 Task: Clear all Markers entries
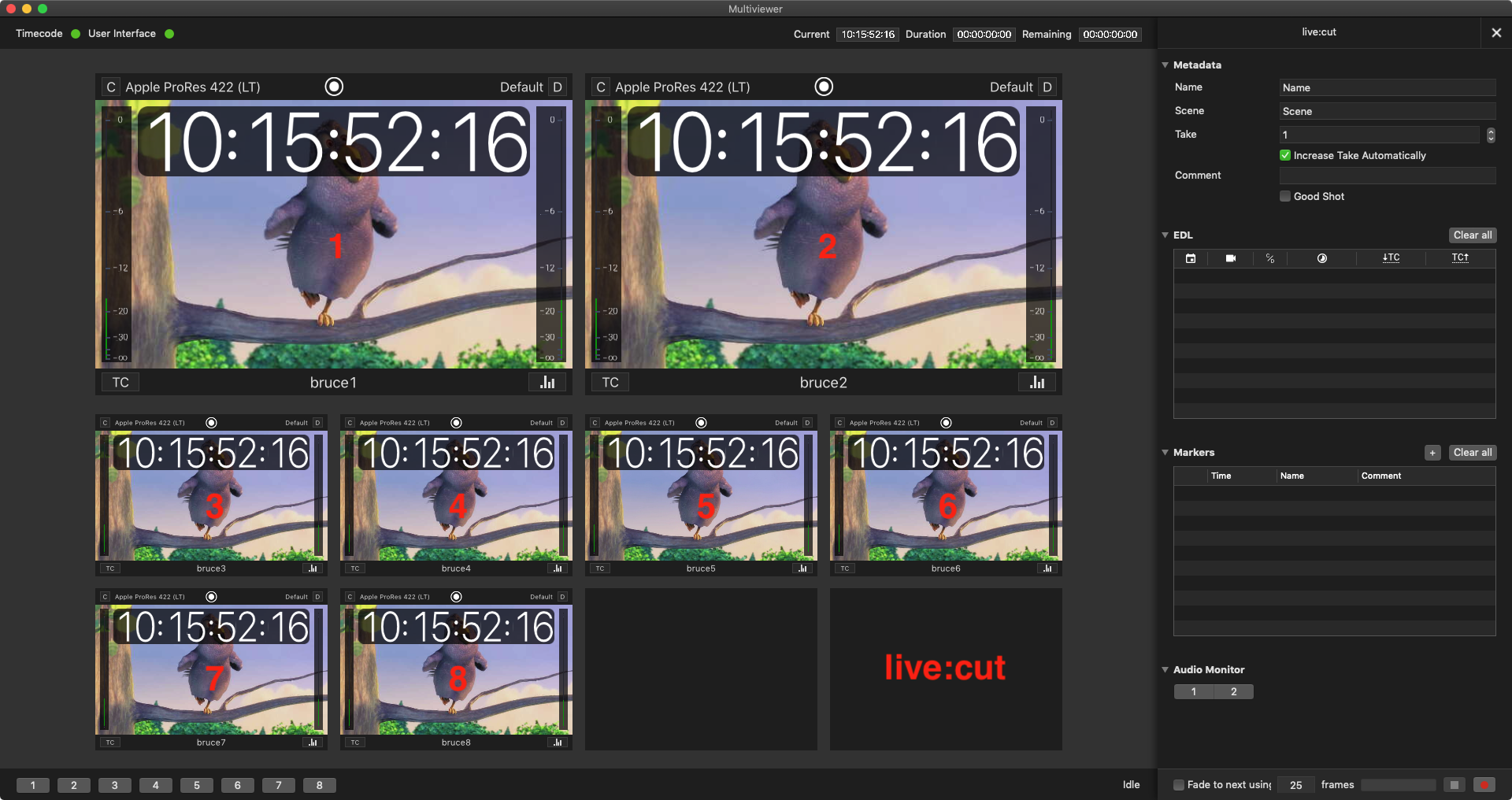point(1473,453)
